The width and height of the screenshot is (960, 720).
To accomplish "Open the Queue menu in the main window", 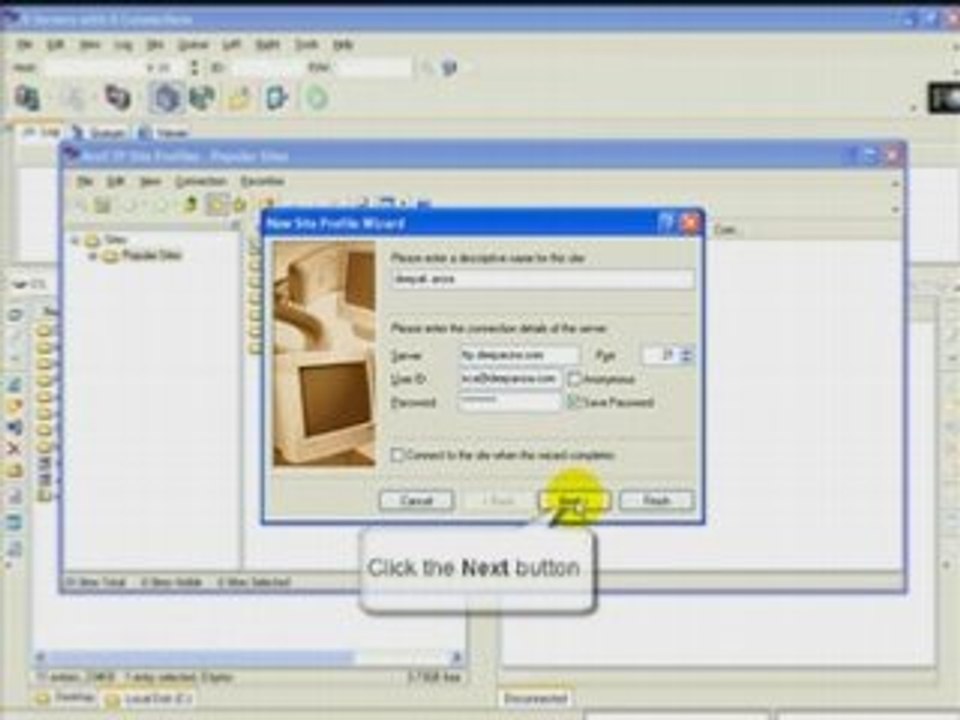I will pyautogui.click(x=193, y=45).
